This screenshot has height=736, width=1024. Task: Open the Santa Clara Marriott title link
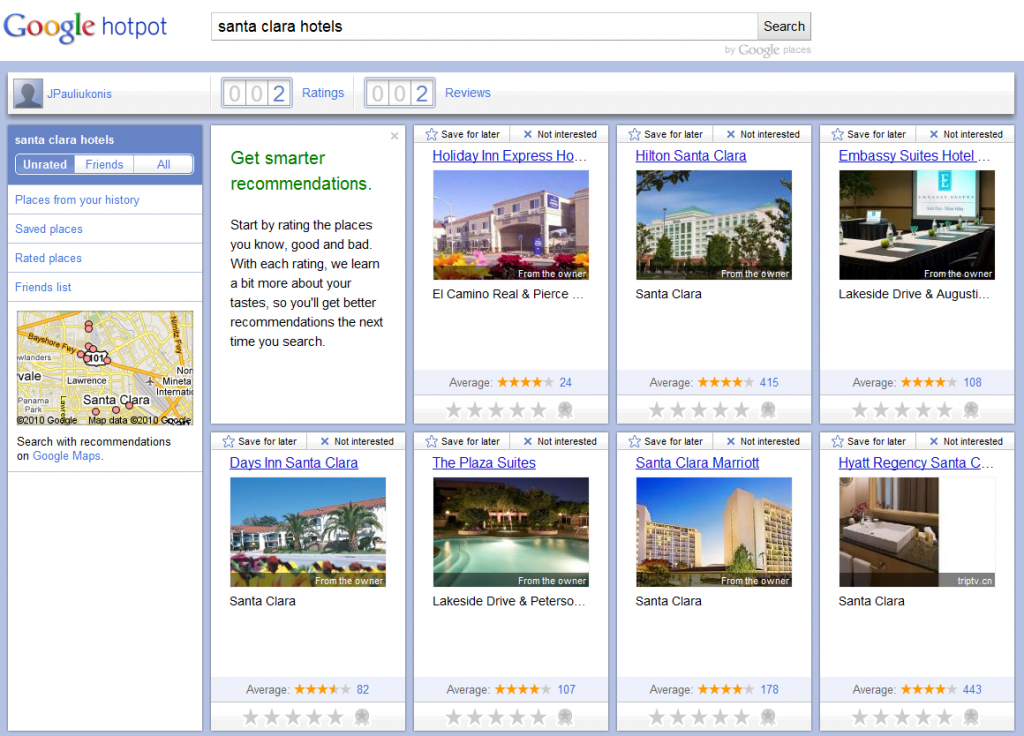(697, 462)
